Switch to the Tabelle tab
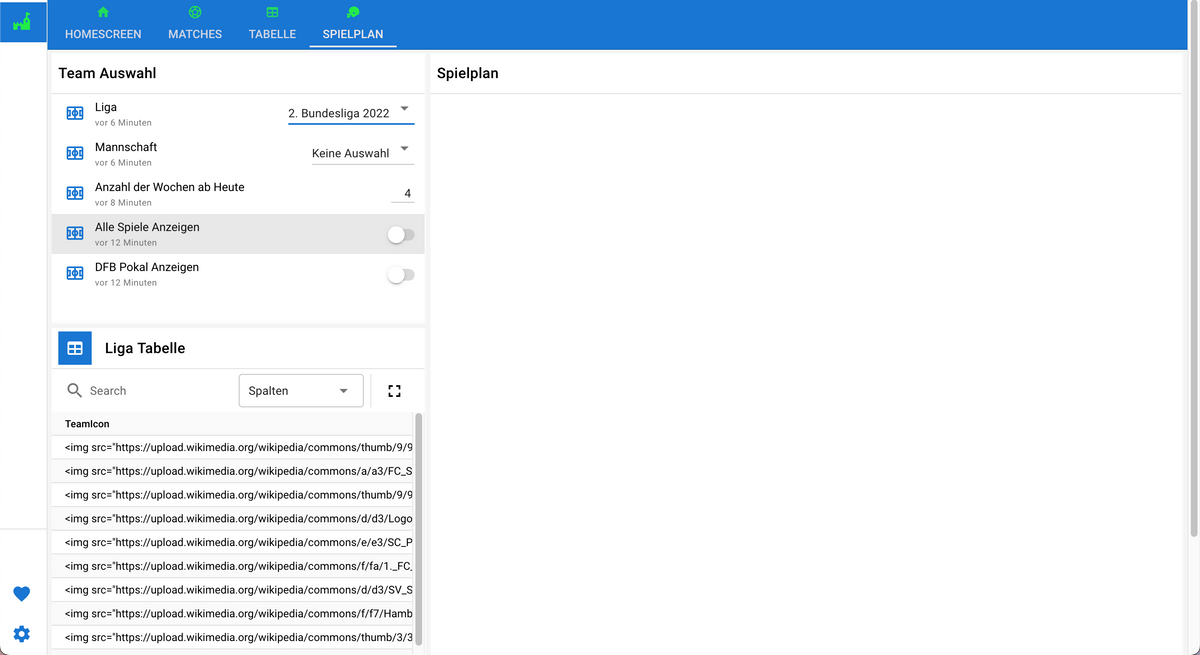 (x=272, y=25)
